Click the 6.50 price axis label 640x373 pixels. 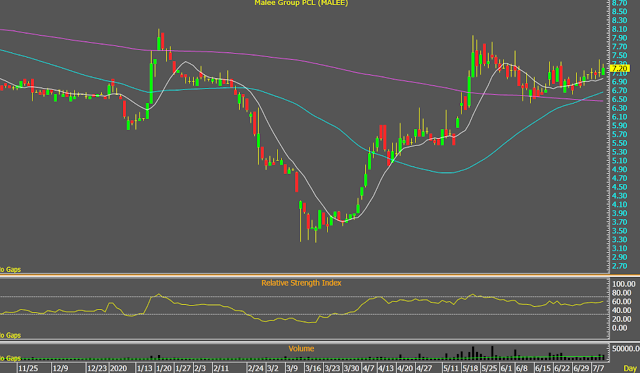pos(620,99)
